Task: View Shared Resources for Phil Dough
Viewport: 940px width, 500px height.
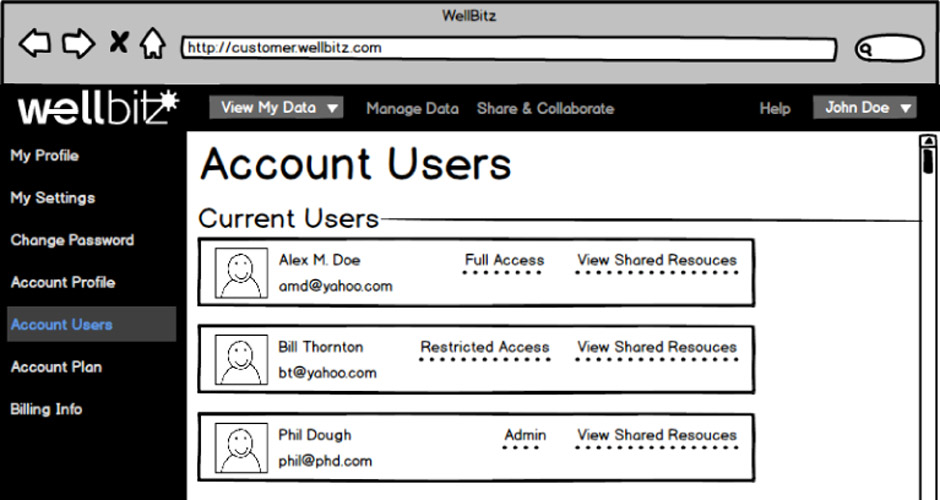Action: tap(656, 436)
